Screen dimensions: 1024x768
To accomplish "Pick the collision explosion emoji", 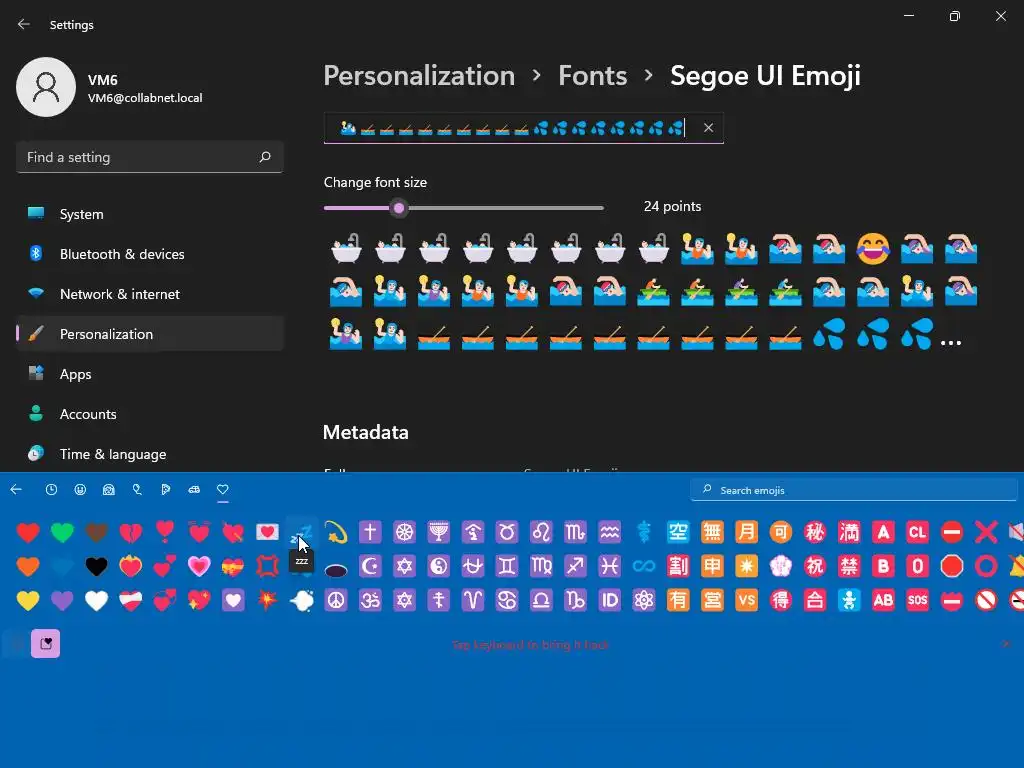I will click(x=267, y=600).
